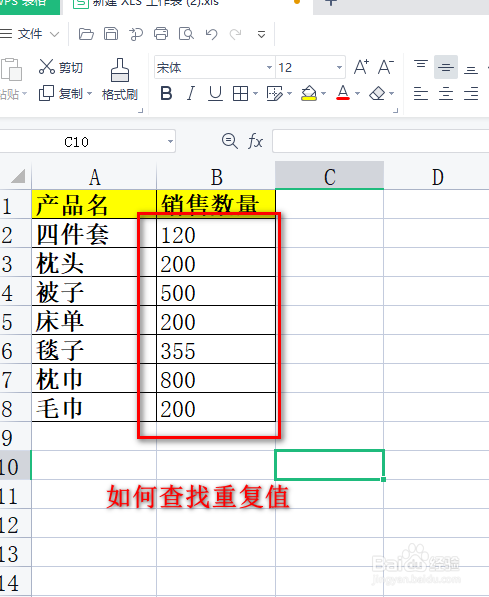Click cell containing 被子
Viewport: 489px width, 597px height.
[x=94, y=292]
